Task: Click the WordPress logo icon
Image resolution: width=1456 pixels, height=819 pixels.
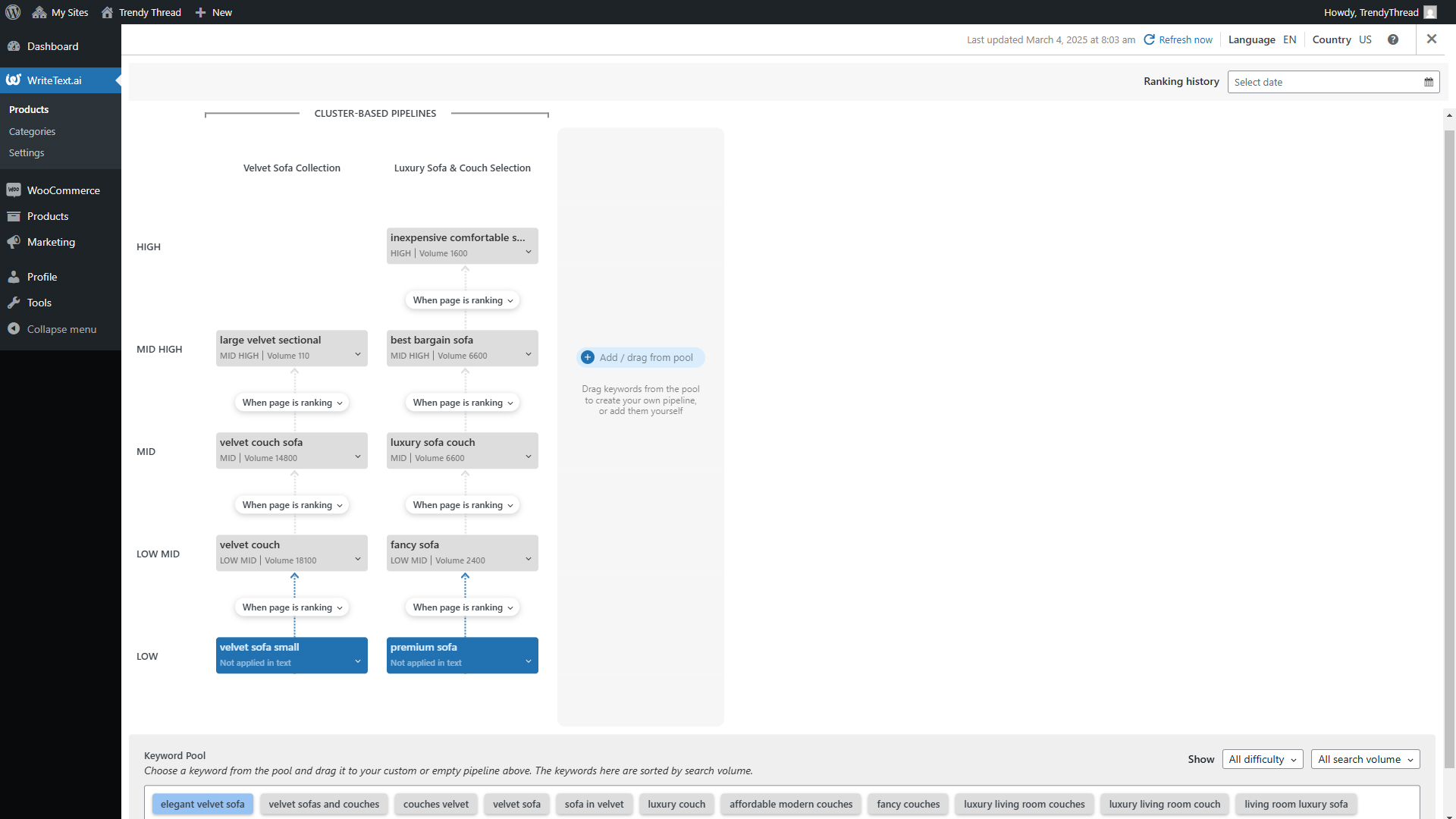Action: pyautogui.click(x=13, y=12)
